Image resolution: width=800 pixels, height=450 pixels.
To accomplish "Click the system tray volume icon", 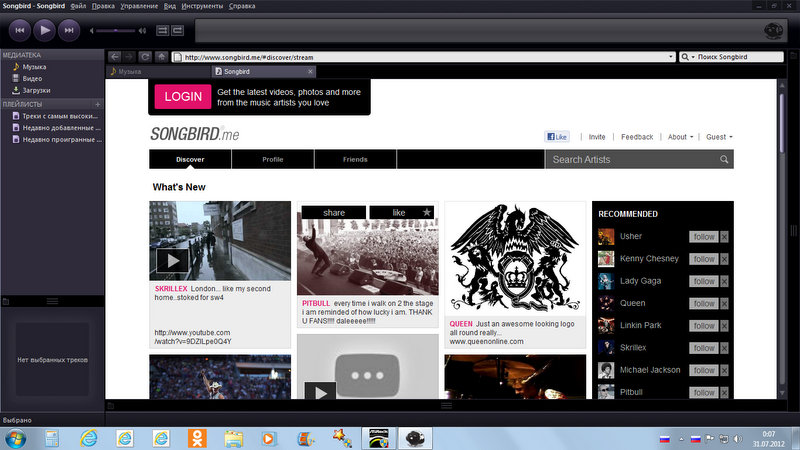I will pos(738,439).
